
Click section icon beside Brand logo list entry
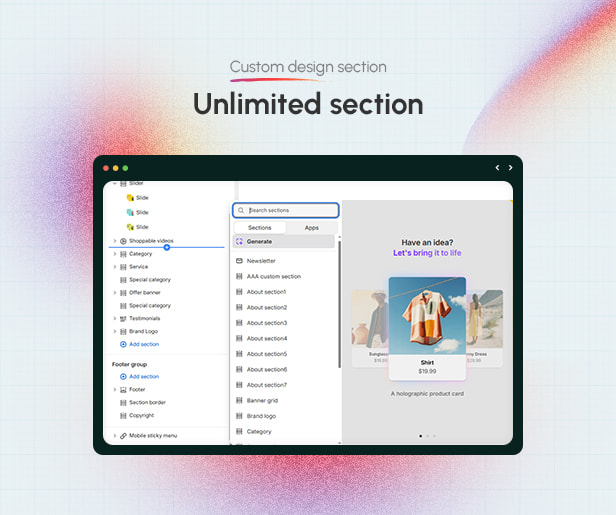239,416
